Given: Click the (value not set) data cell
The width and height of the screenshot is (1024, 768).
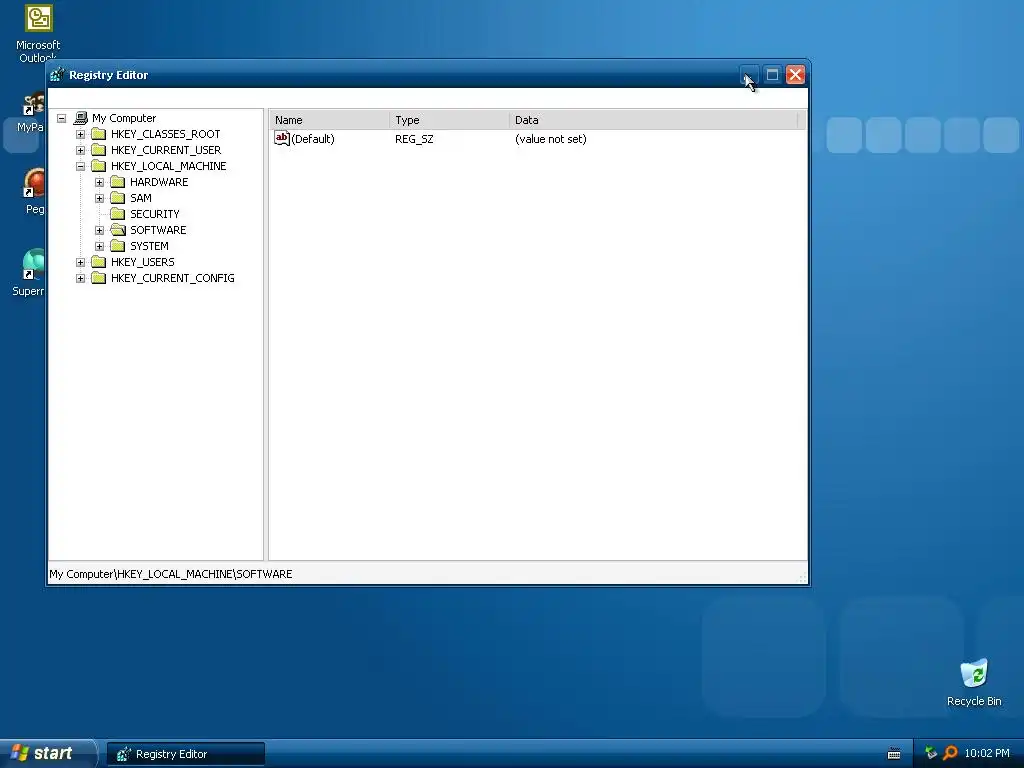Looking at the screenshot, I should (x=551, y=139).
